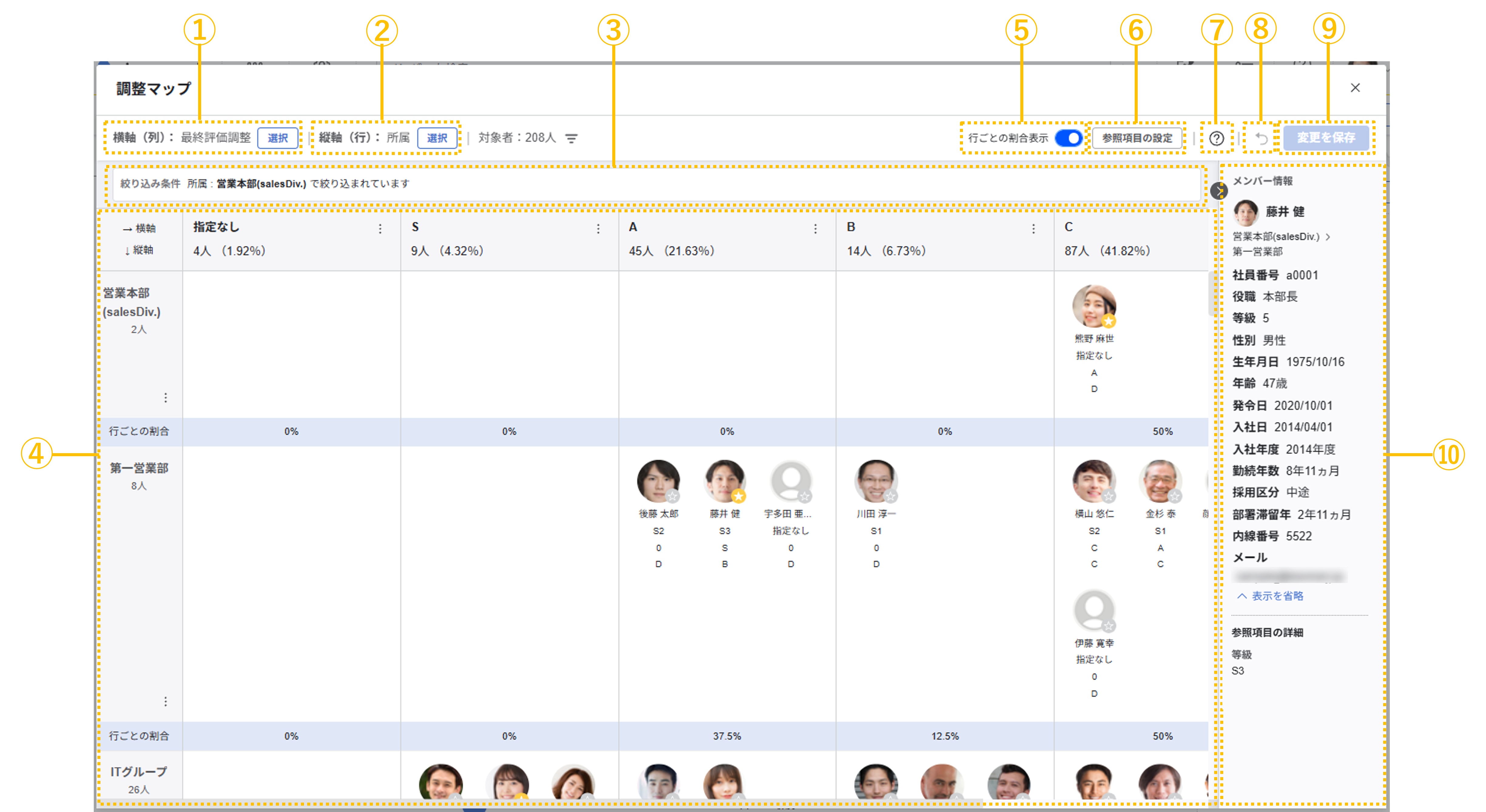Open three-dot menu for 第一営業部 row
1486x812 pixels.
(166, 701)
